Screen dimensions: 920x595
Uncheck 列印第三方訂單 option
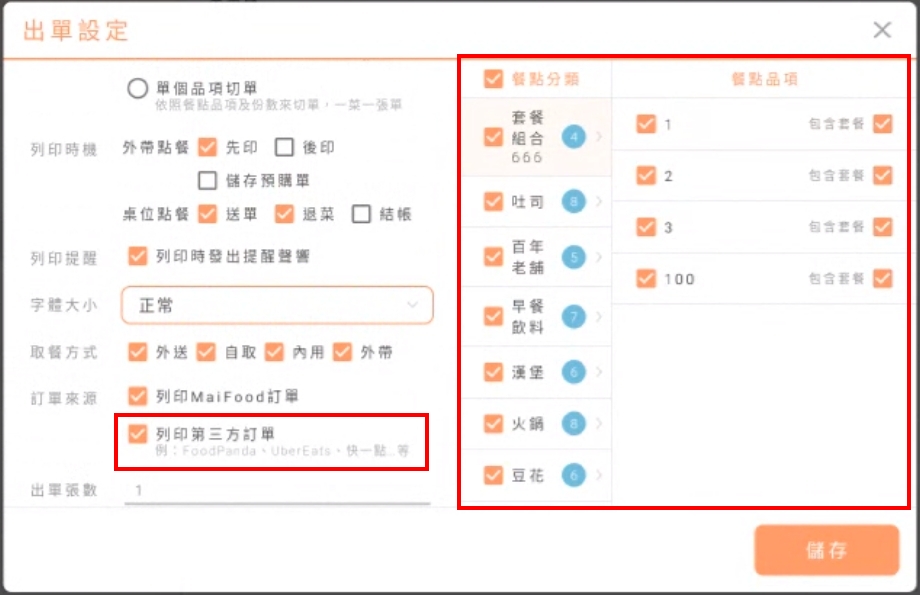[138, 434]
